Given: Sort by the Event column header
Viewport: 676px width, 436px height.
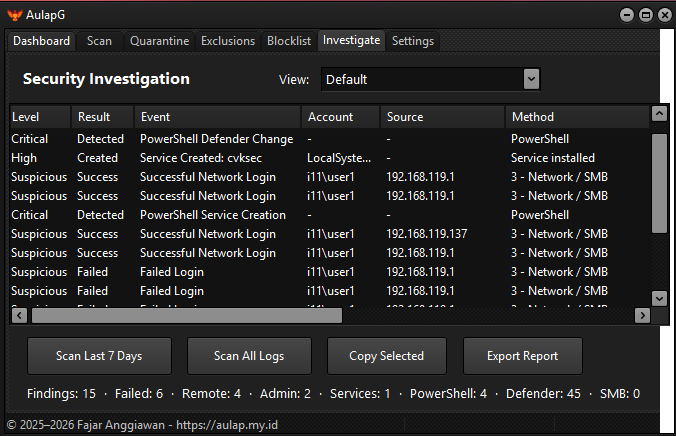Looking at the screenshot, I should pos(217,117).
